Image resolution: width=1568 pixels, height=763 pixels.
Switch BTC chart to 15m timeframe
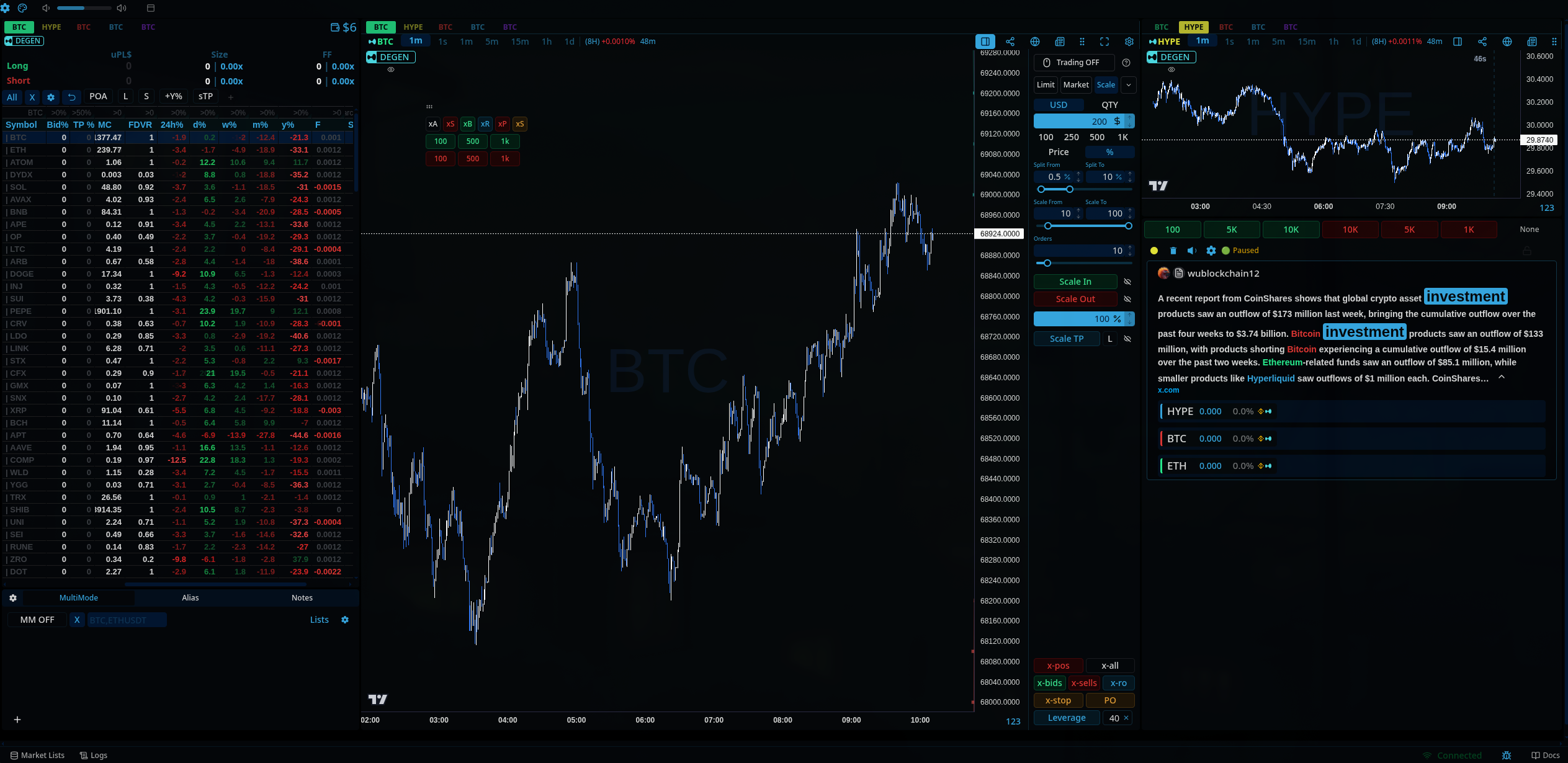point(520,42)
